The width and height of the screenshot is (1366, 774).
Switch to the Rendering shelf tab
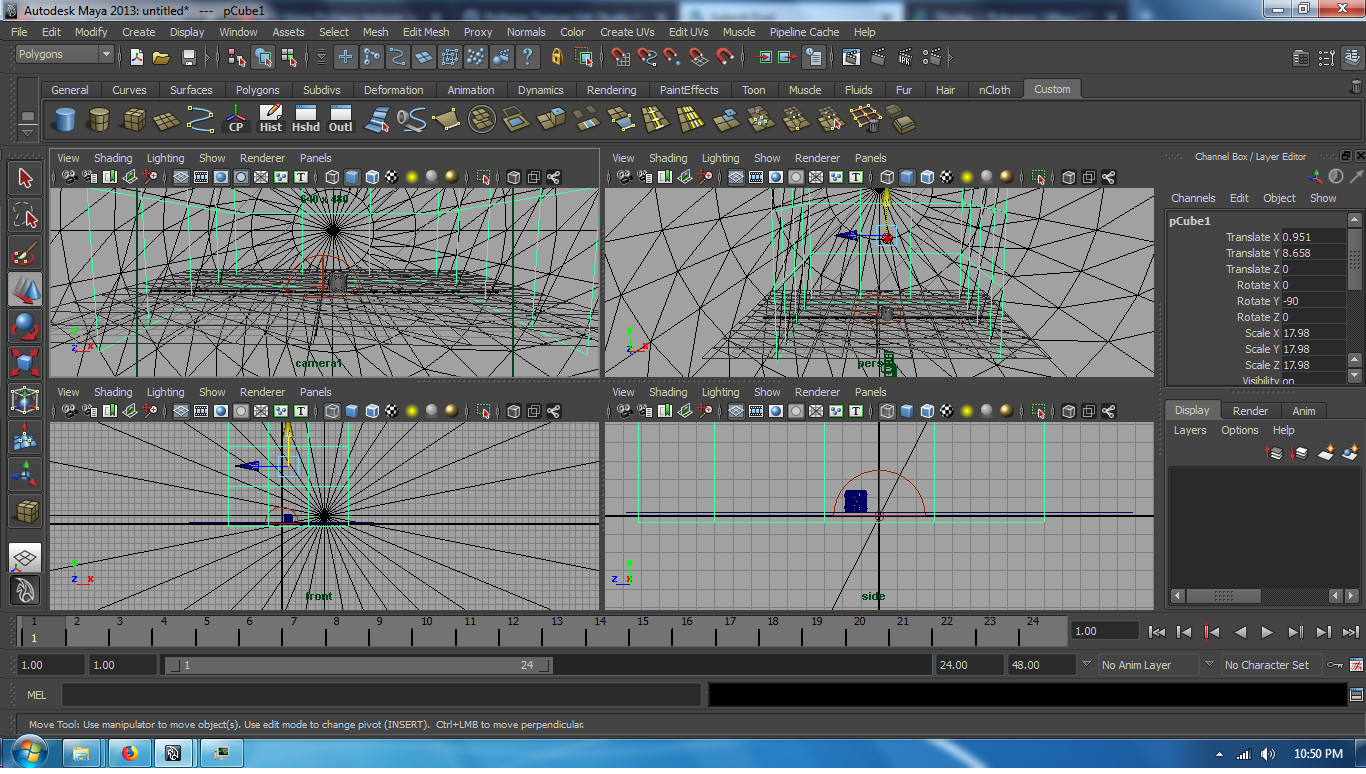(x=610, y=89)
